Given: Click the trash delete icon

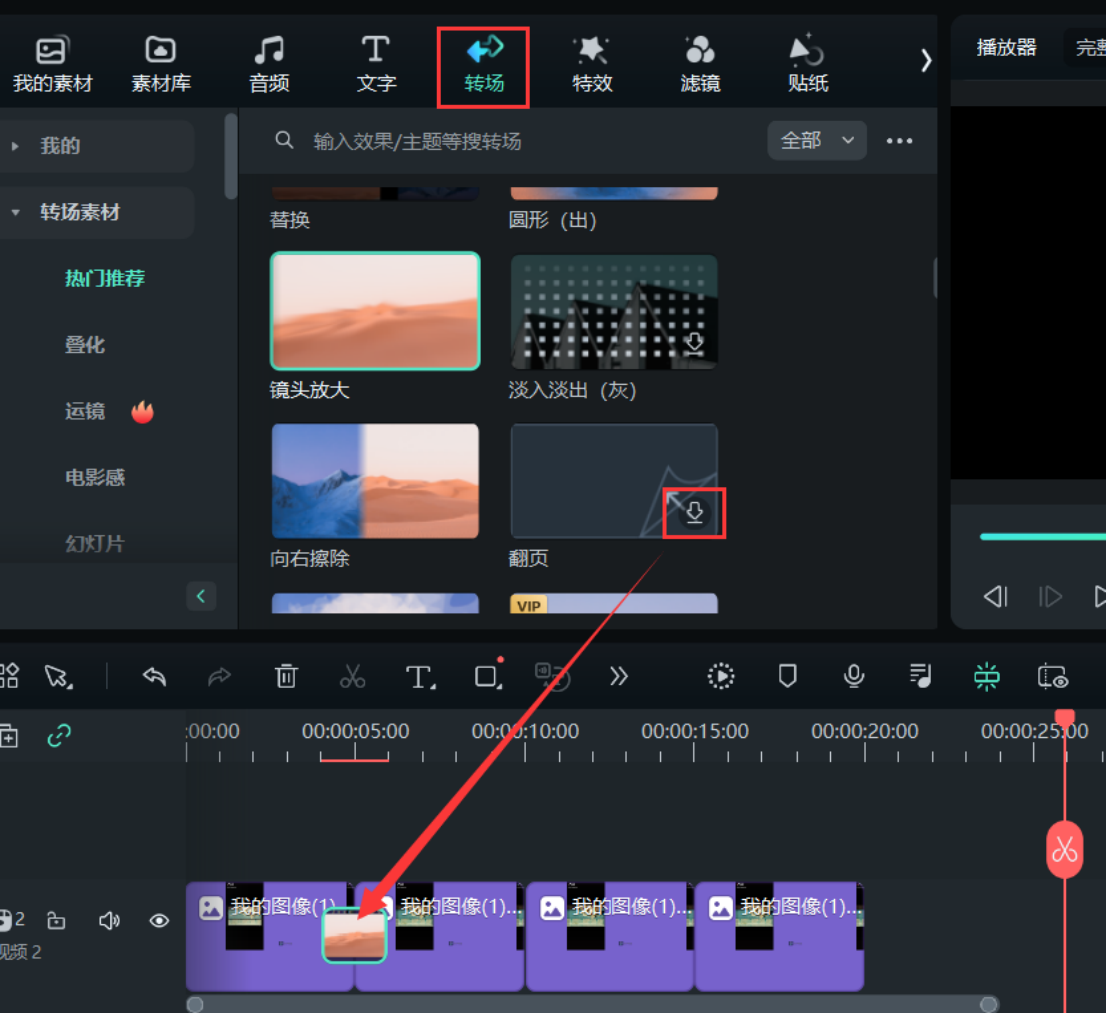Looking at the screenshot, I should (x=286, y=677).
